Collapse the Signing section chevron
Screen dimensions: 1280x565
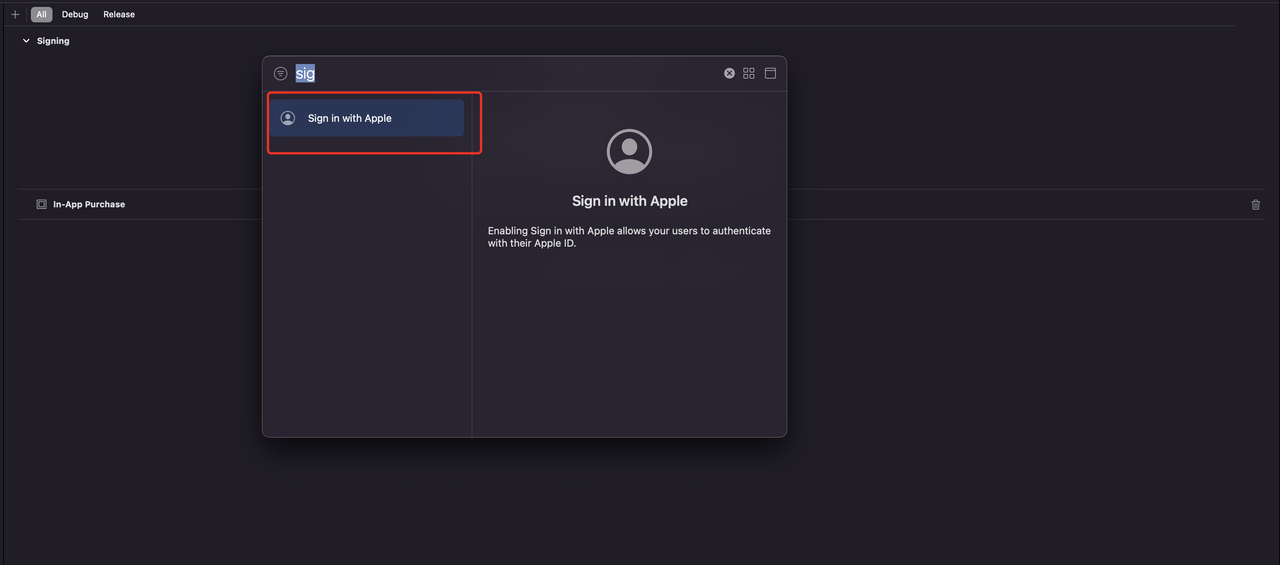(26, 41)
